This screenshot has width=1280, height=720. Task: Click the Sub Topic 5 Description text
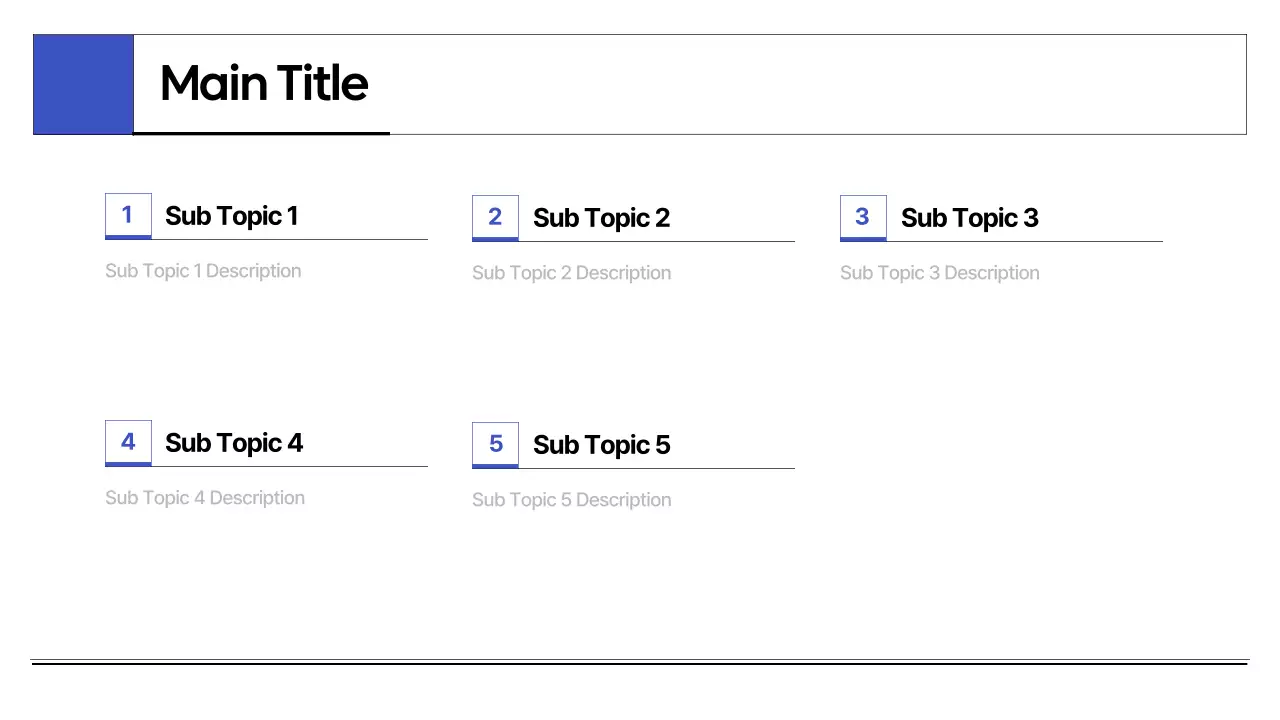pyautogui.click(x=571, y=500)
